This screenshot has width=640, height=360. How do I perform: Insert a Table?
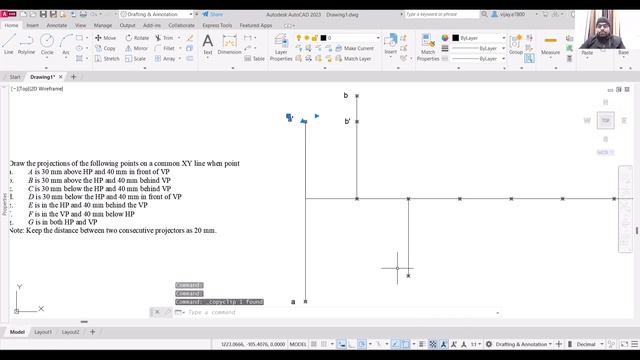point(255,59)
